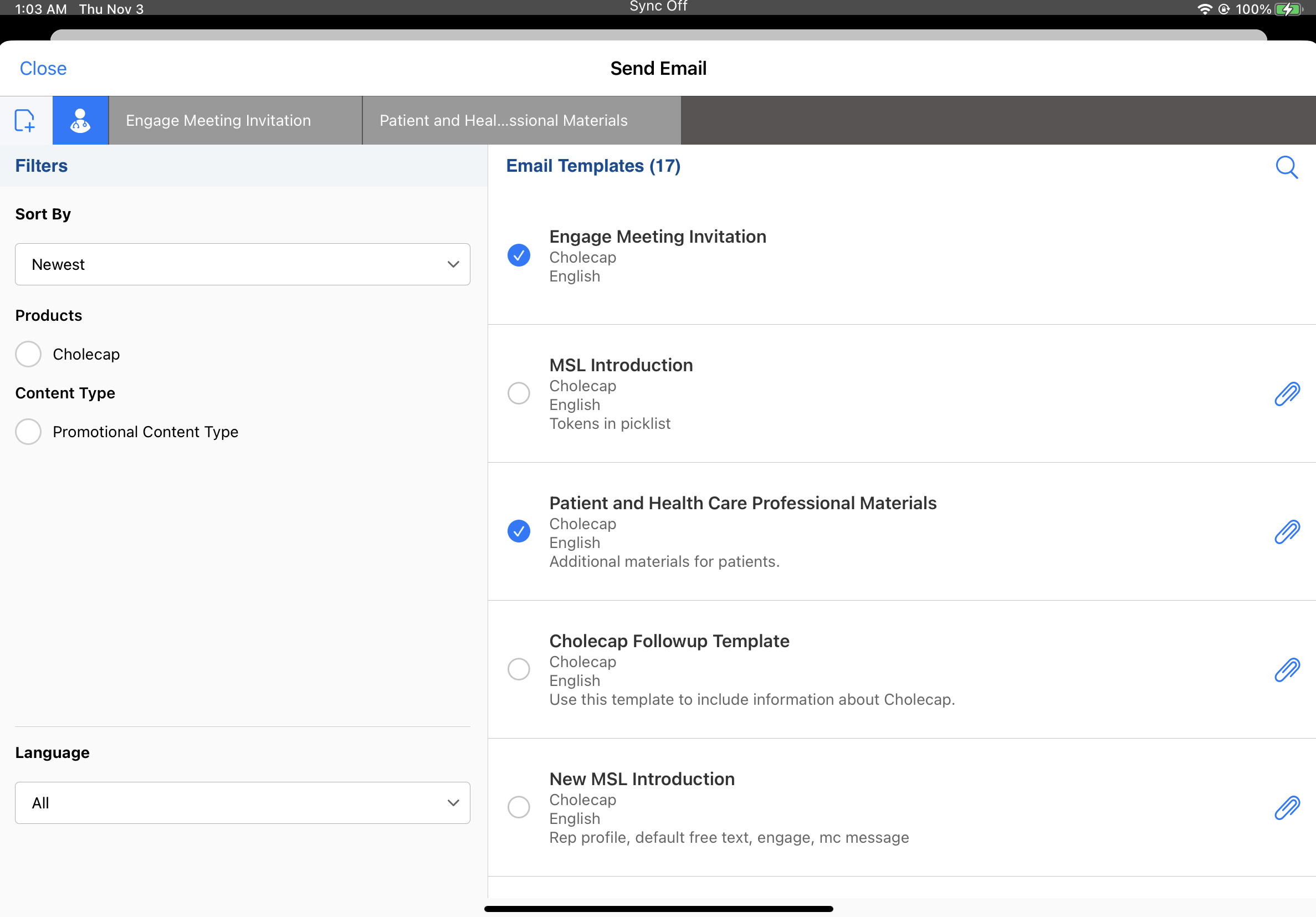Click the add document icon

24,120
